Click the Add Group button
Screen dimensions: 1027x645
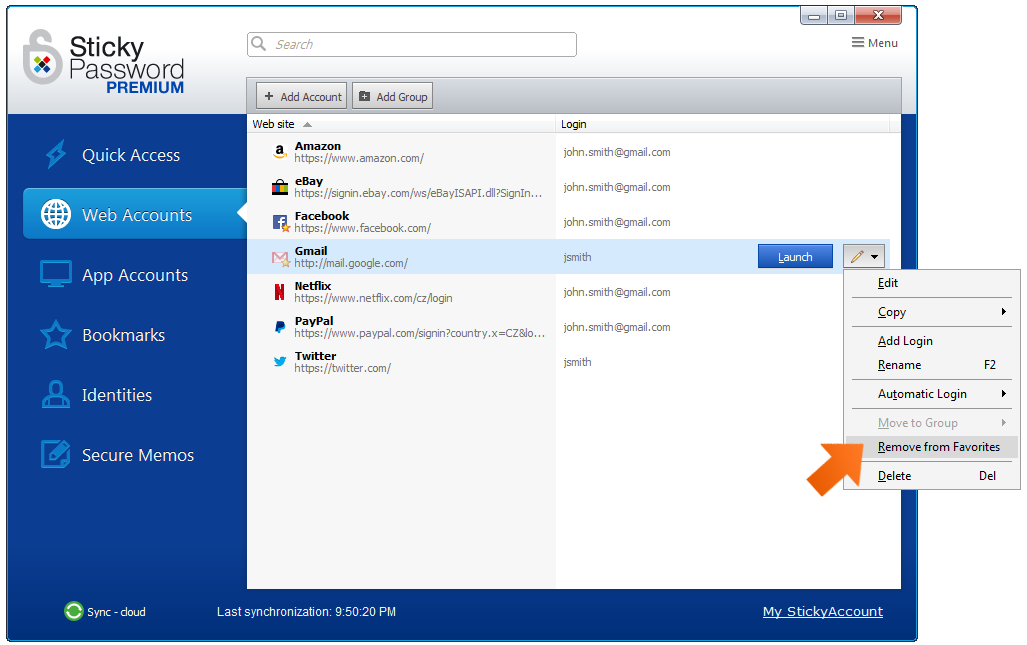392,96
